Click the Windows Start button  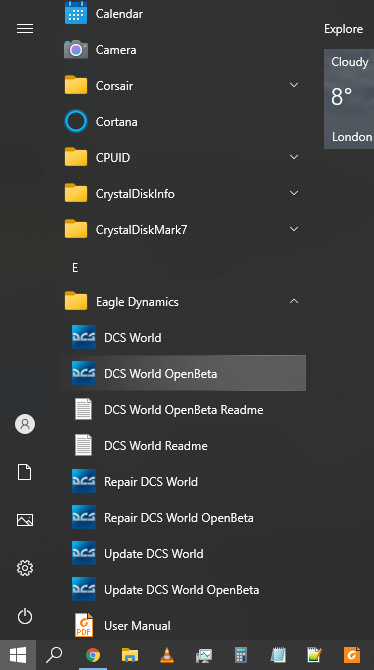tap(18, 655)
